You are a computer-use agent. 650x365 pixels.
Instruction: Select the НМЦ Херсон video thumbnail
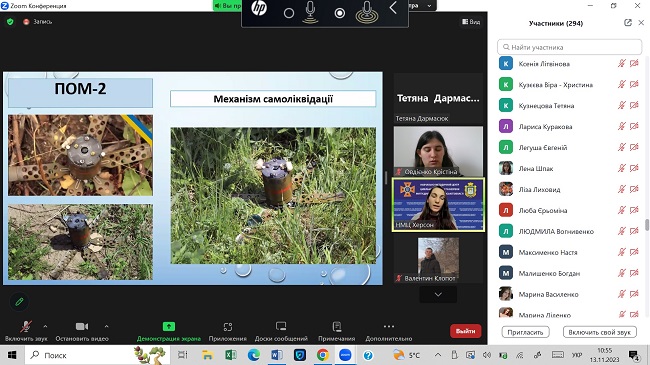(438, 205)
